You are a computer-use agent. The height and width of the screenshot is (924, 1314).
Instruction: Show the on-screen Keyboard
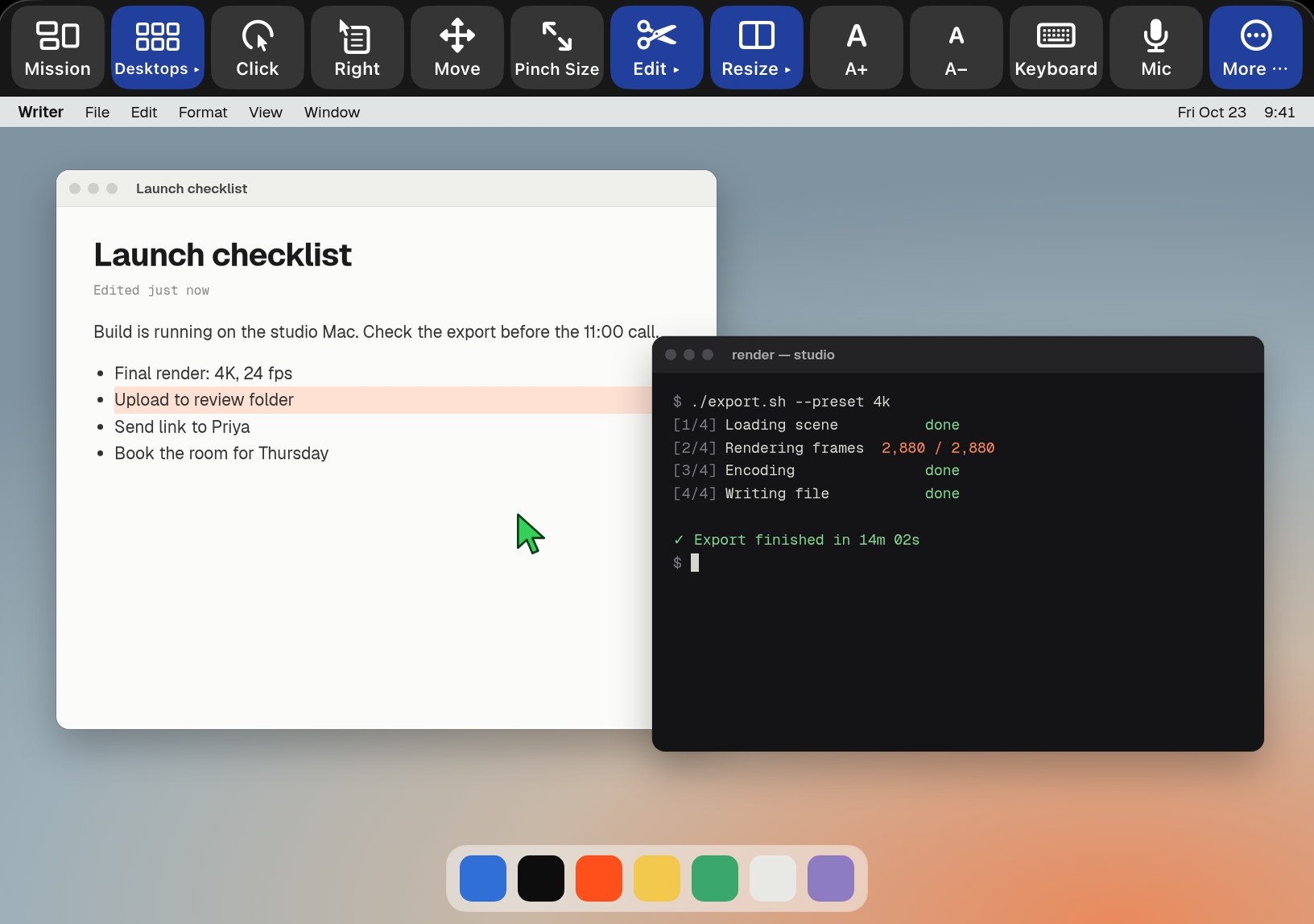point(1056,47)
